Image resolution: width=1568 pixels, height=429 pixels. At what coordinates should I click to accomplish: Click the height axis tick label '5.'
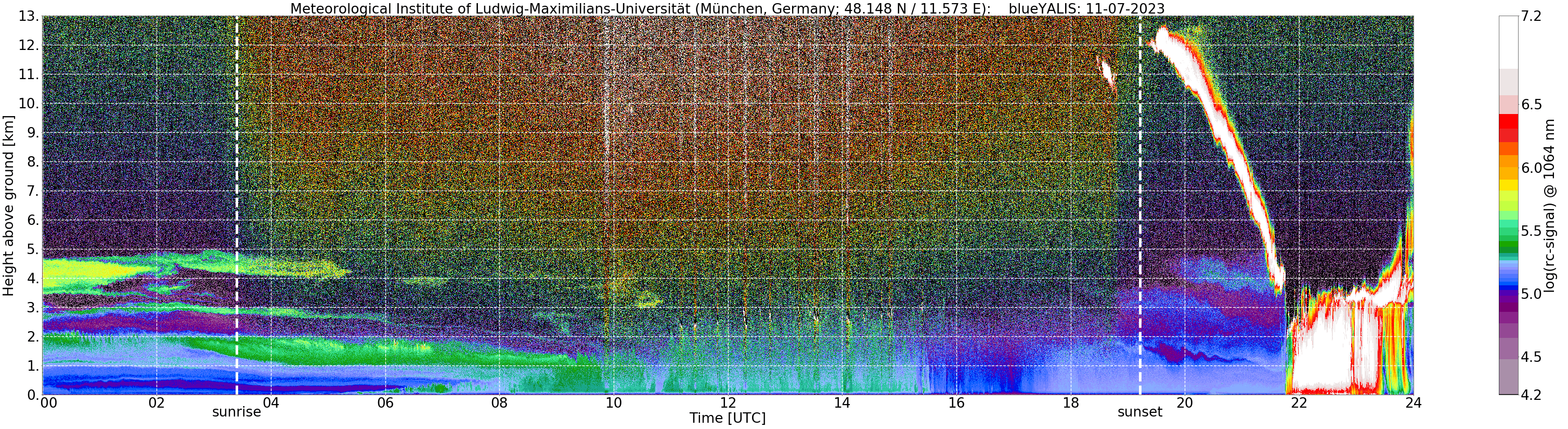[x=33, y=249]
